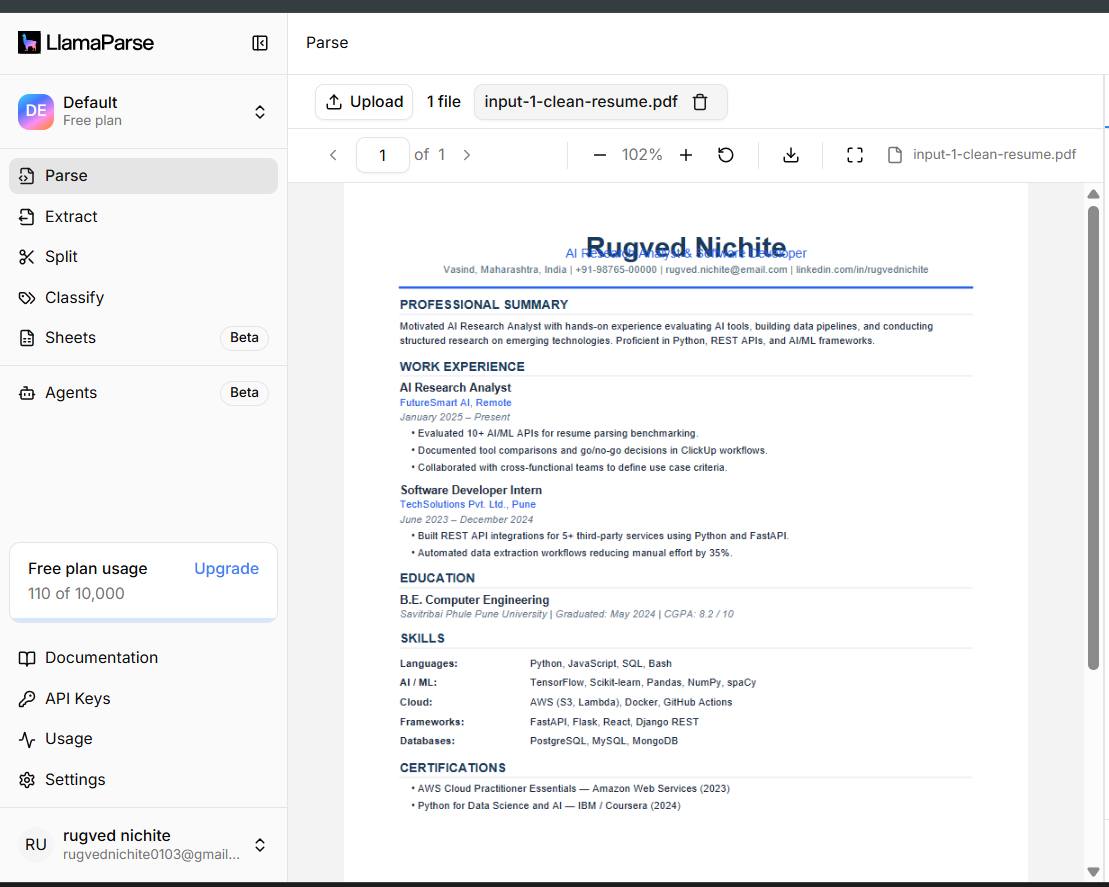The image size is (1109, 887).
Task: Open API Keys page
Action: click(144, 699)
